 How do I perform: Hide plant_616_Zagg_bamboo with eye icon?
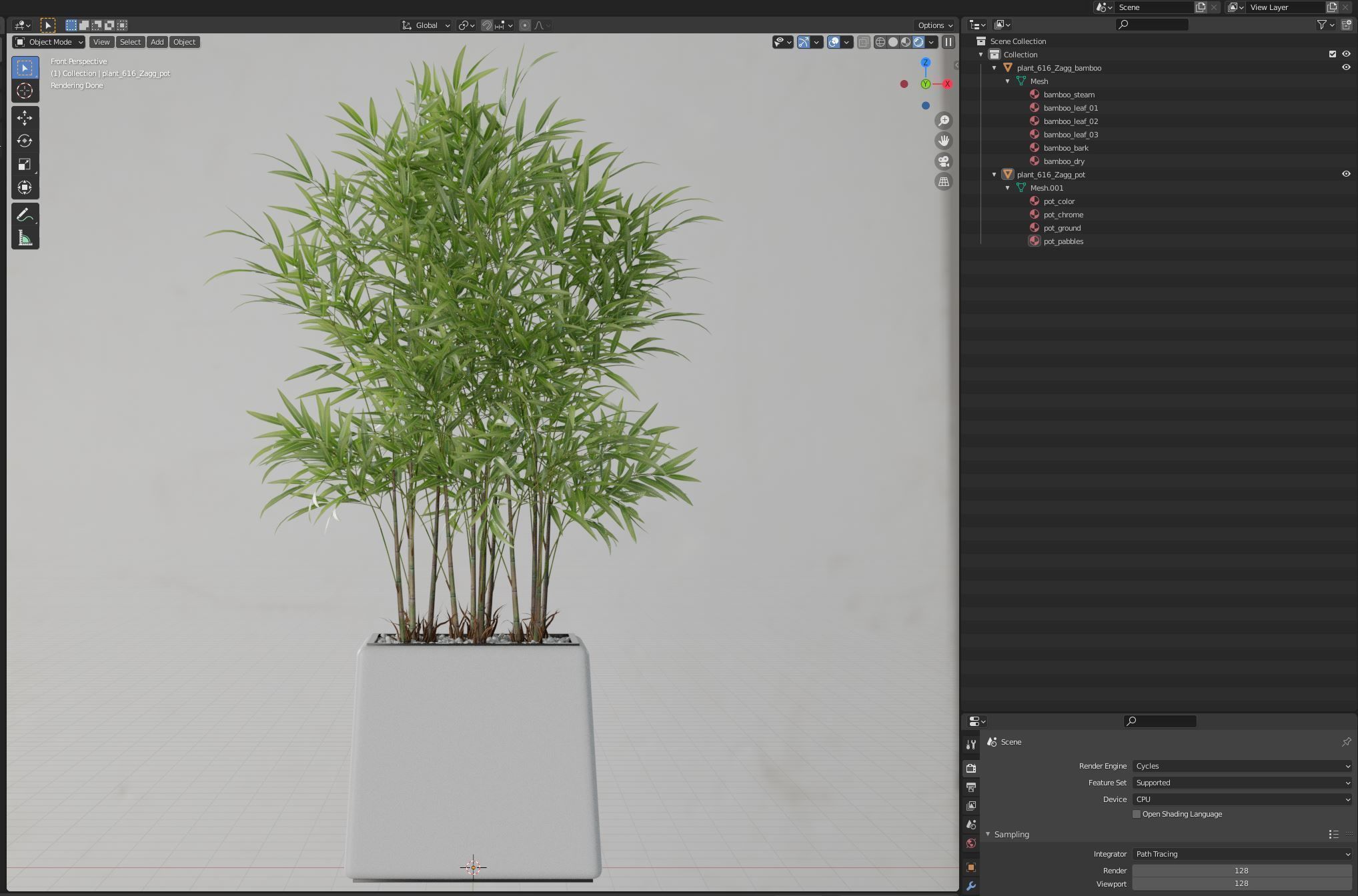click(x=1346, y=67)
